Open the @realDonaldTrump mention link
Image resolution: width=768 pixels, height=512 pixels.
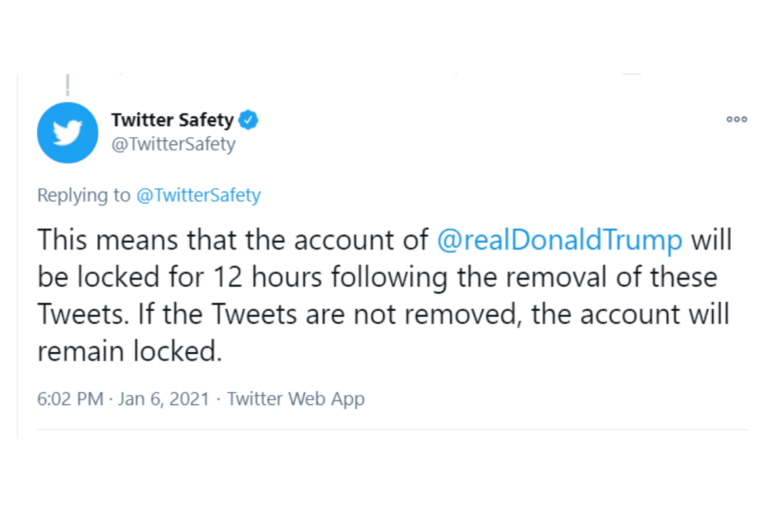[x=561, y=240]
